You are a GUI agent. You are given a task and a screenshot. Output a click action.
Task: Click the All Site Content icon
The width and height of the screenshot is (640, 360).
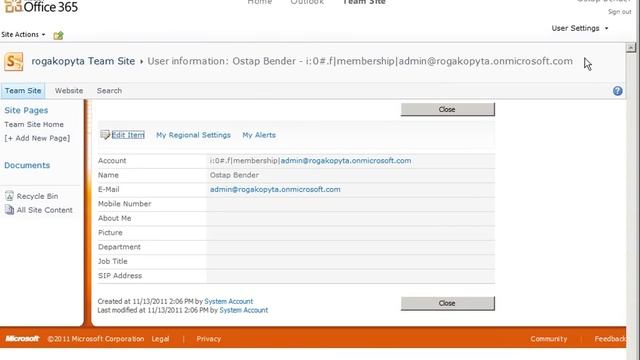(9, 210)
